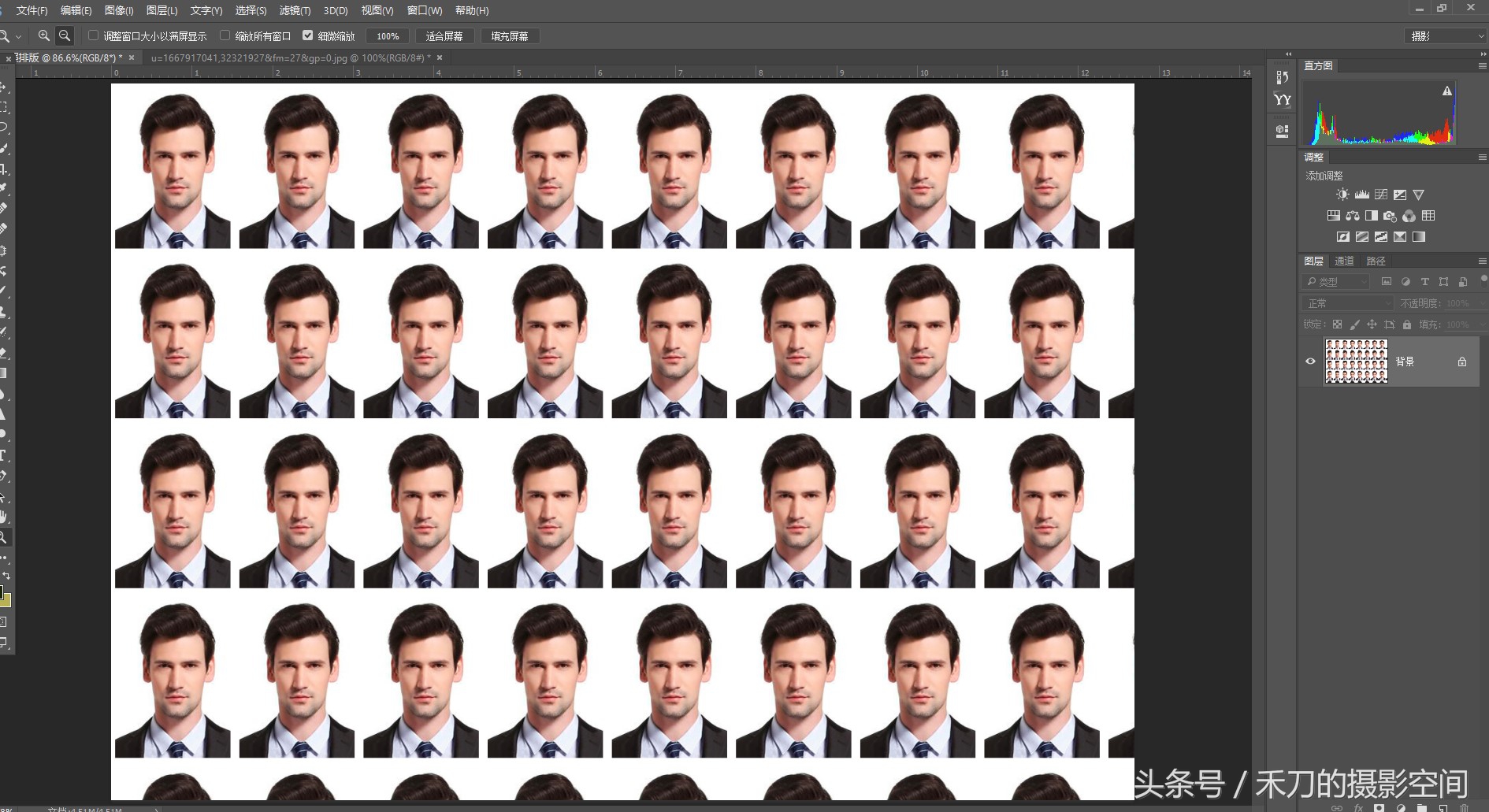
Task: Add a Levels adjustment
Action: tap(1361, 195)
